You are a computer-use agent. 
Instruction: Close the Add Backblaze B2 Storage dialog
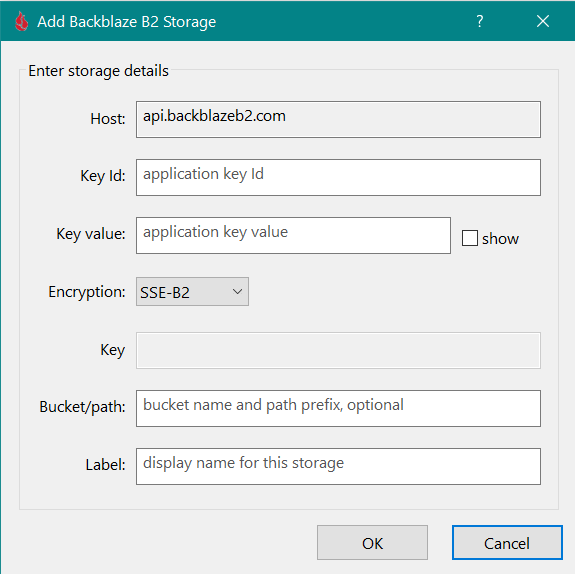point(543,21)
